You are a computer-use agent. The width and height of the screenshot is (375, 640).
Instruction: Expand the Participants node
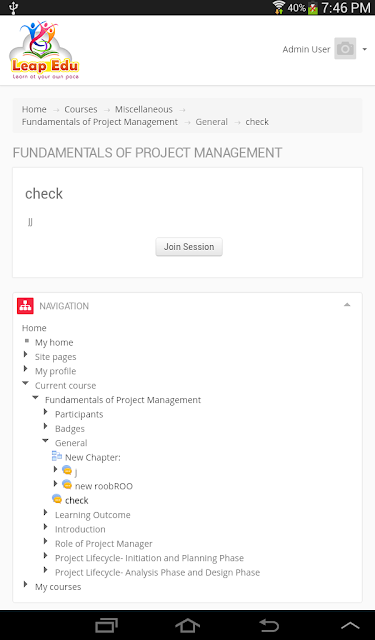click(x=46, y=412)
